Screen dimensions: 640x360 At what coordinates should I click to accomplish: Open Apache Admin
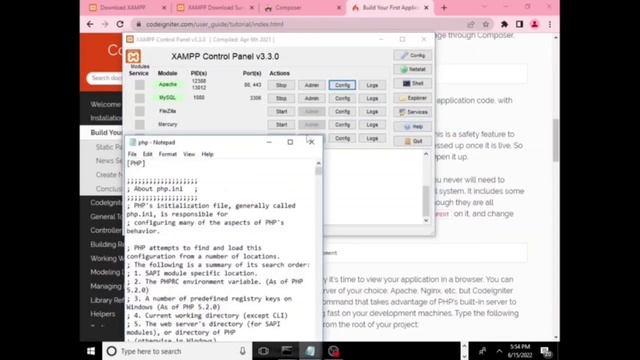tap(311, 85)
